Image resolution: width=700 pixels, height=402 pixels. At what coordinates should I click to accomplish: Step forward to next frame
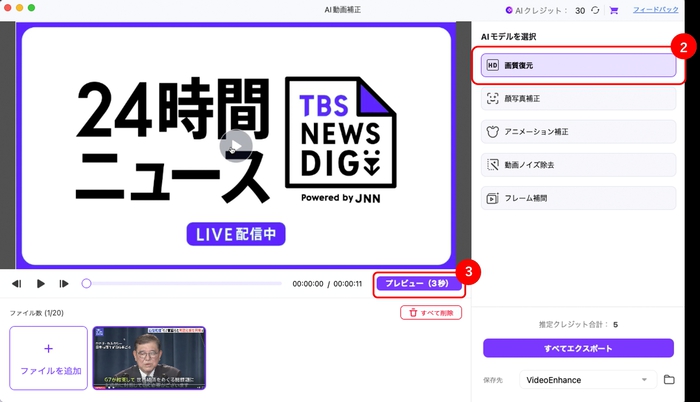(x=64, y=284)
